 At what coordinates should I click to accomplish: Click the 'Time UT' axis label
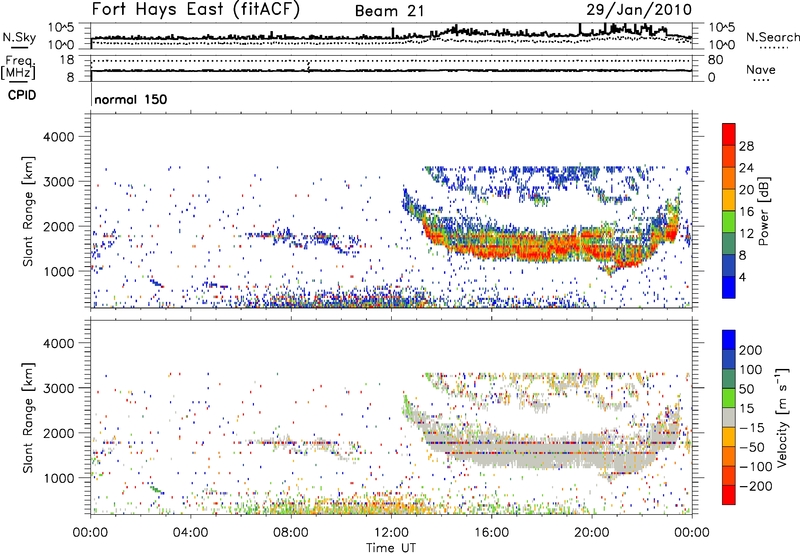click(391, 548)
